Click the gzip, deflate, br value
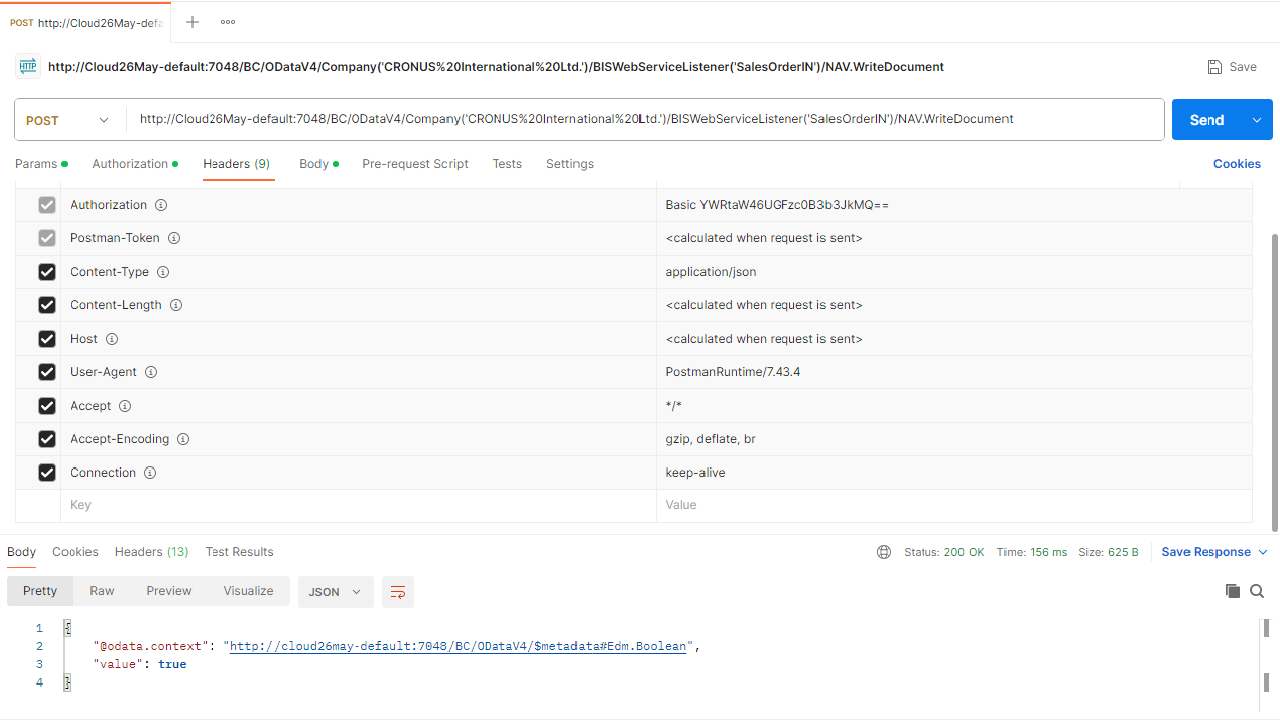This screenshot has width=1280, height=720. pos(711,439)
